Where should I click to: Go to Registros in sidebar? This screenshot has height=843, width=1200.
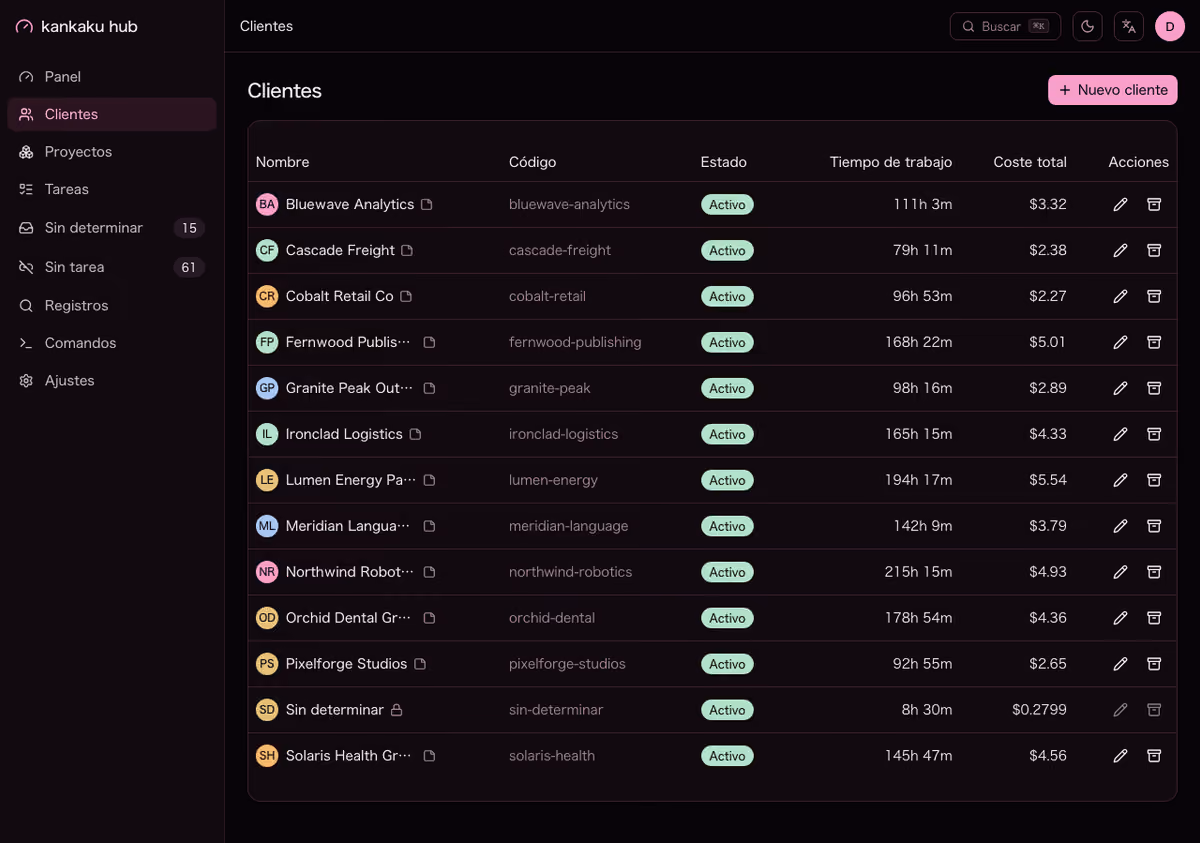pyautogui.click(x=112, y=306)
